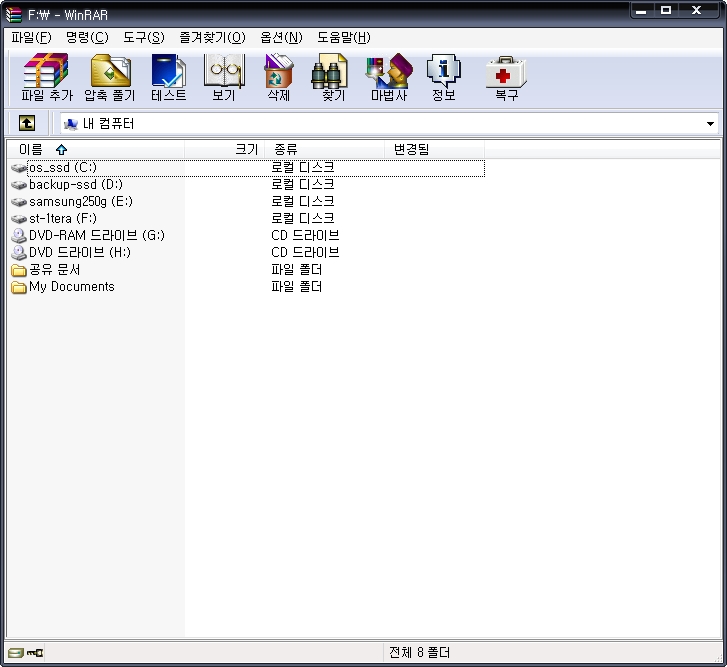Click the 테스트 (Test) toolbar icon

[x=169, y=70]
